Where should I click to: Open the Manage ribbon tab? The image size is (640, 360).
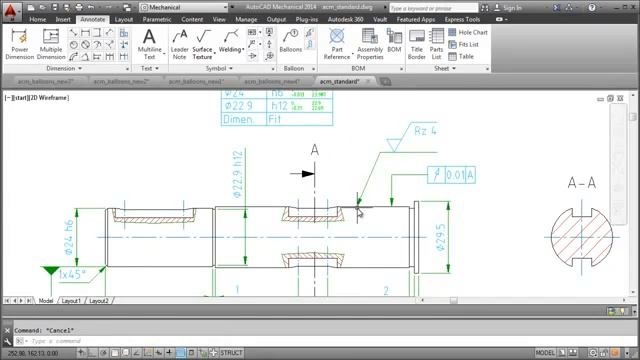[246, 19]
